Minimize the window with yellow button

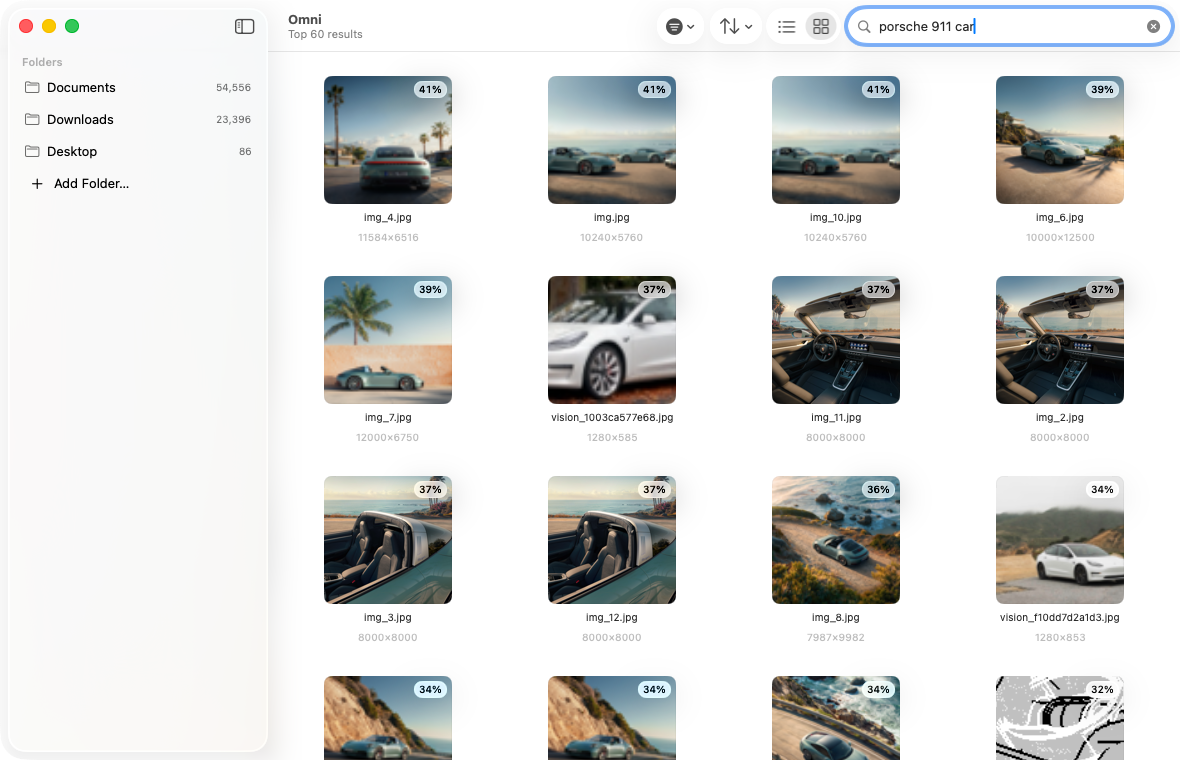tap(49, 26)
